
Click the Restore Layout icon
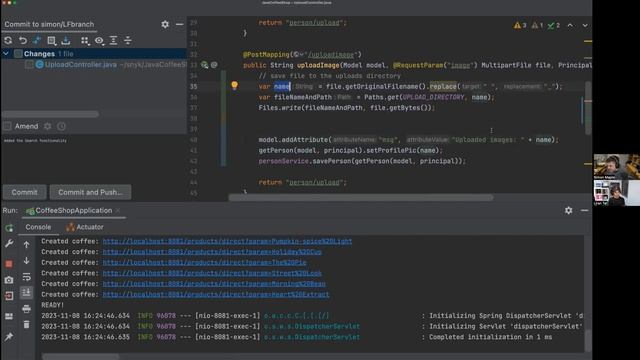pos(9,316)
